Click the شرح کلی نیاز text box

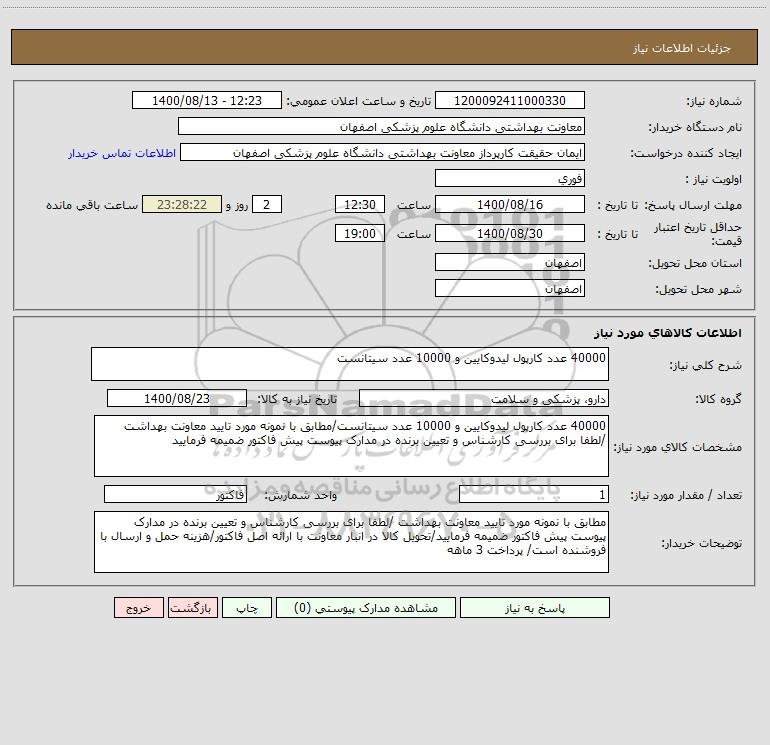[350, 364]
